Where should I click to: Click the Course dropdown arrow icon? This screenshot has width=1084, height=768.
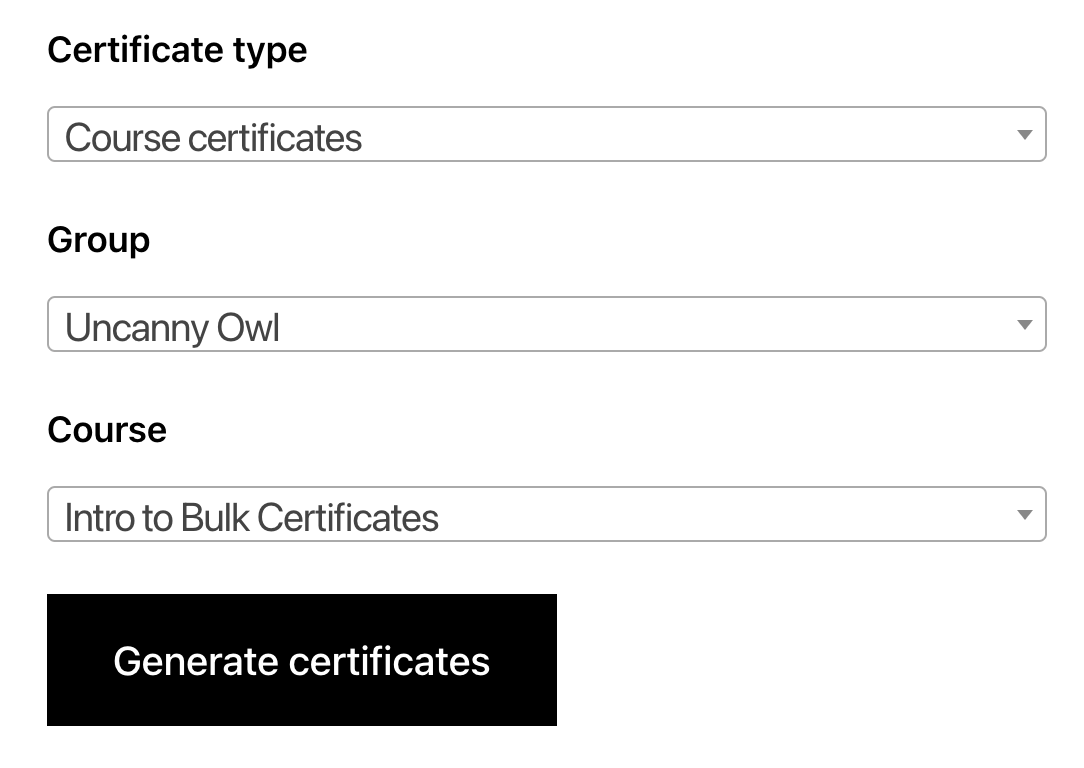click(x=1024, y=515)
